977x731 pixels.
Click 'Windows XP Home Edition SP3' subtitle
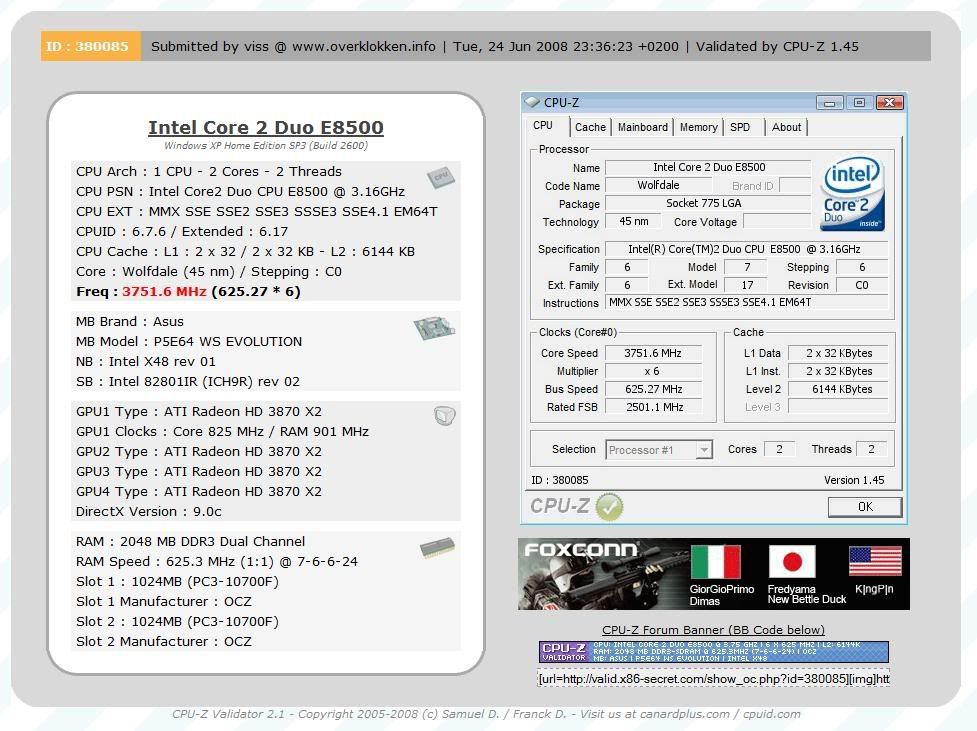(265, 145)
